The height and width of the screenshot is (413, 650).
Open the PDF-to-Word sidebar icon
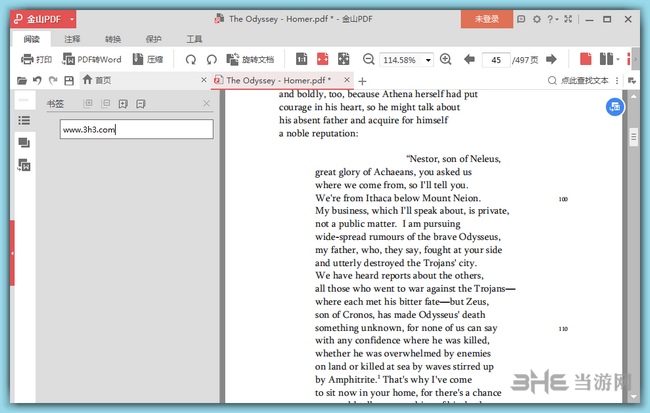(x=24, y=165)
